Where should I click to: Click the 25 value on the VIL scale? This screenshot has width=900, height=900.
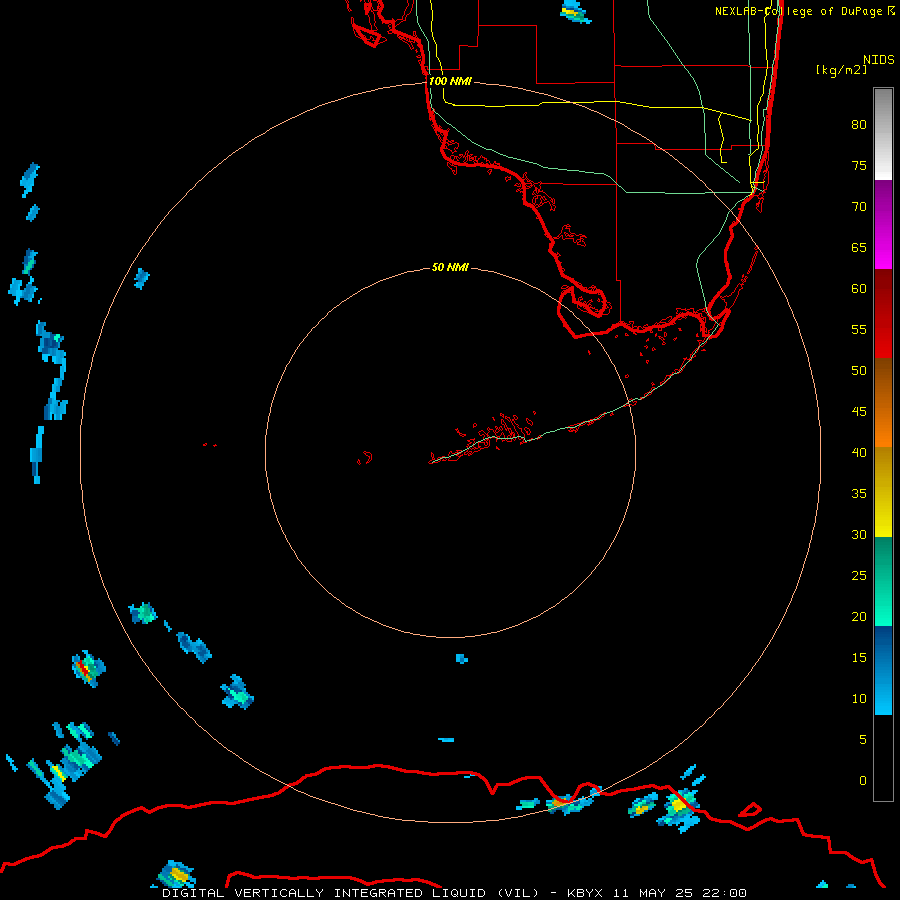(859, 576)
